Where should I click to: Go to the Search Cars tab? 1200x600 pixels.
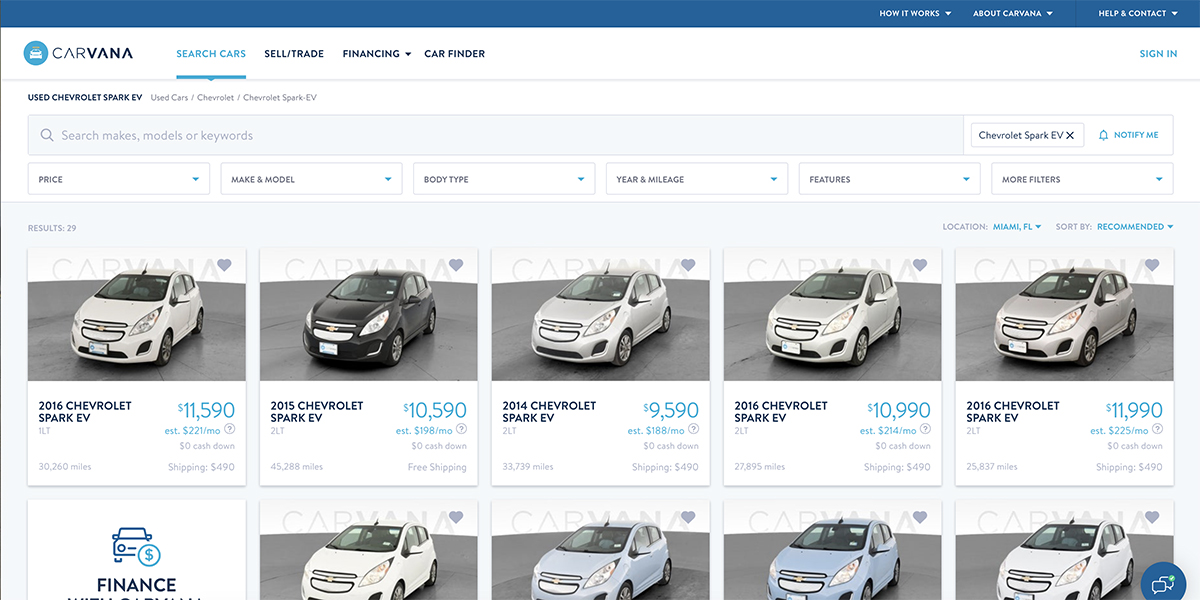[x=211, y=54]
